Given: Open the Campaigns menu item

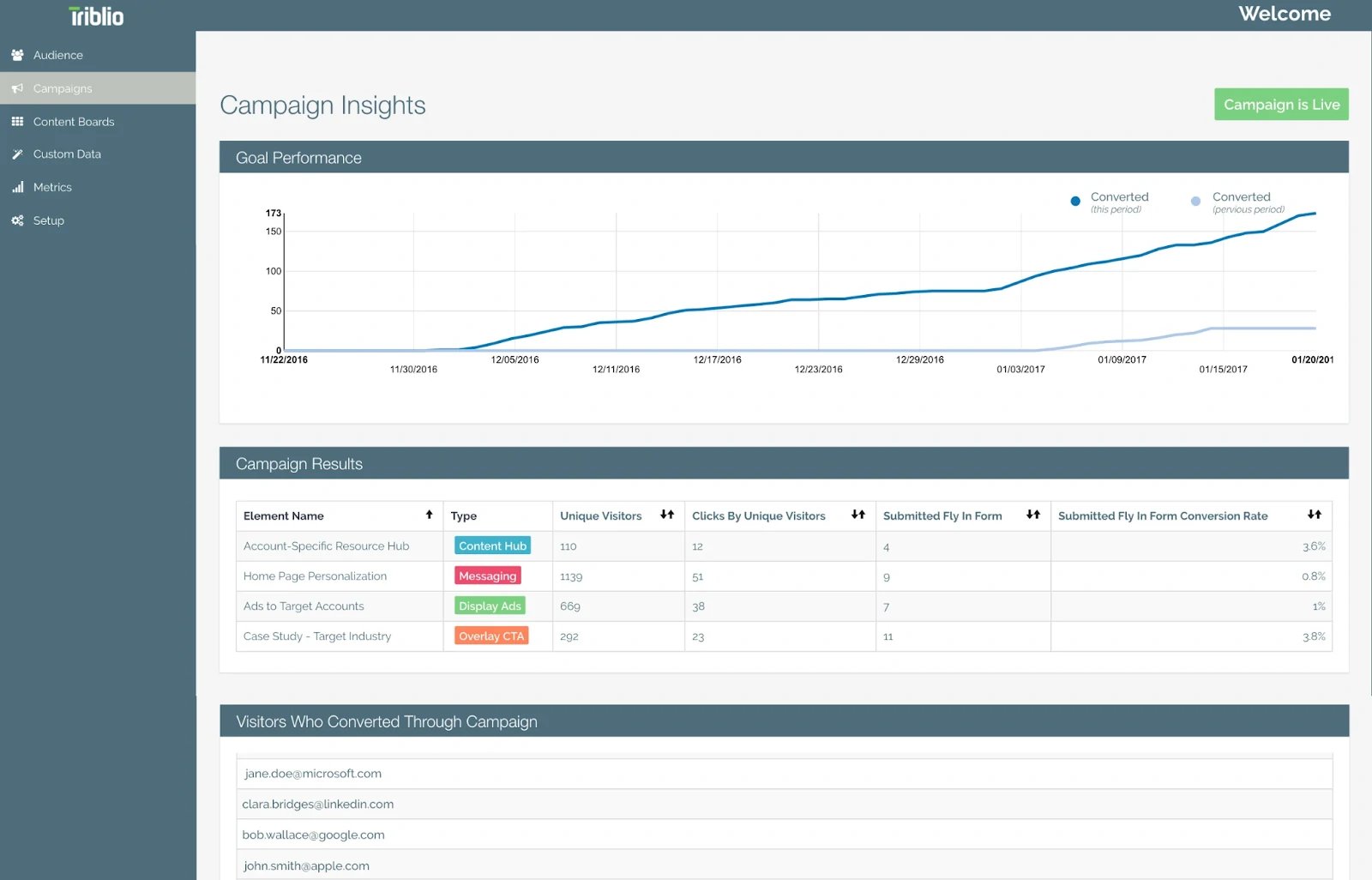Looking at the screenshot, I should (98, 88).
